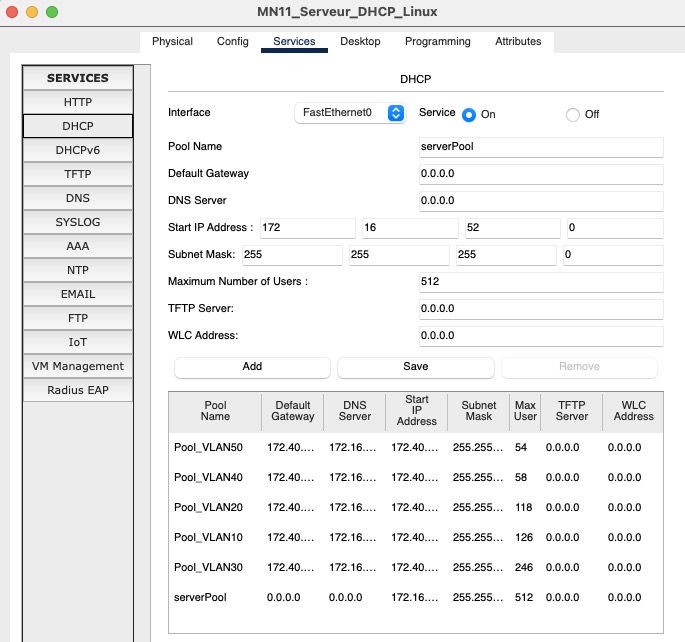
Task: Click Start IP third octet 52
Action: click(x=512, y=228)
